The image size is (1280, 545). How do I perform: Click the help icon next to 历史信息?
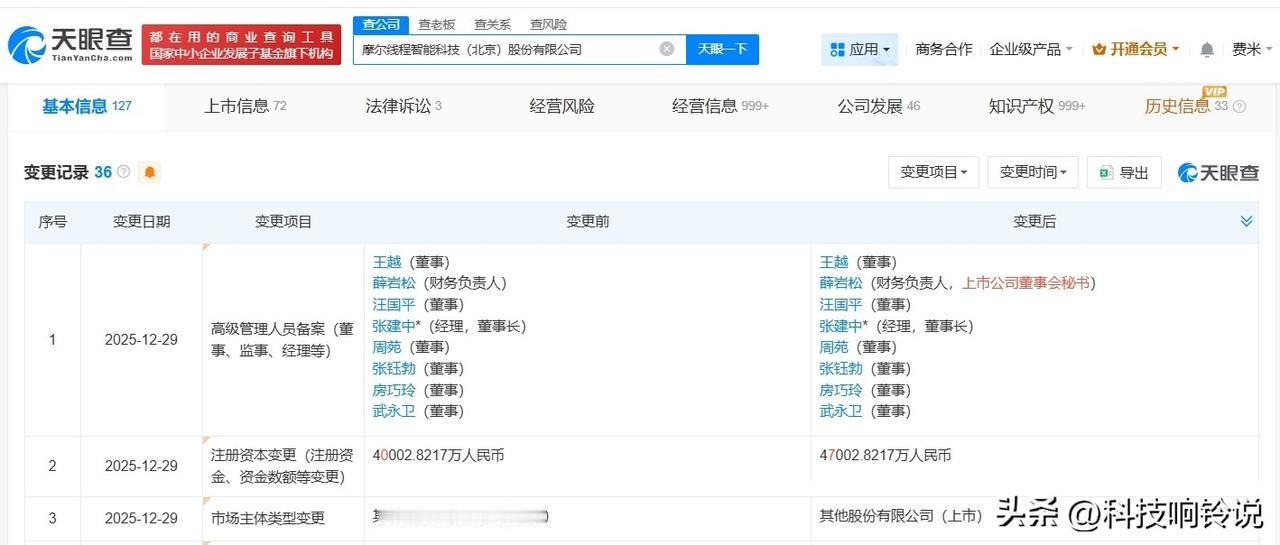(x=1239, y=106)
